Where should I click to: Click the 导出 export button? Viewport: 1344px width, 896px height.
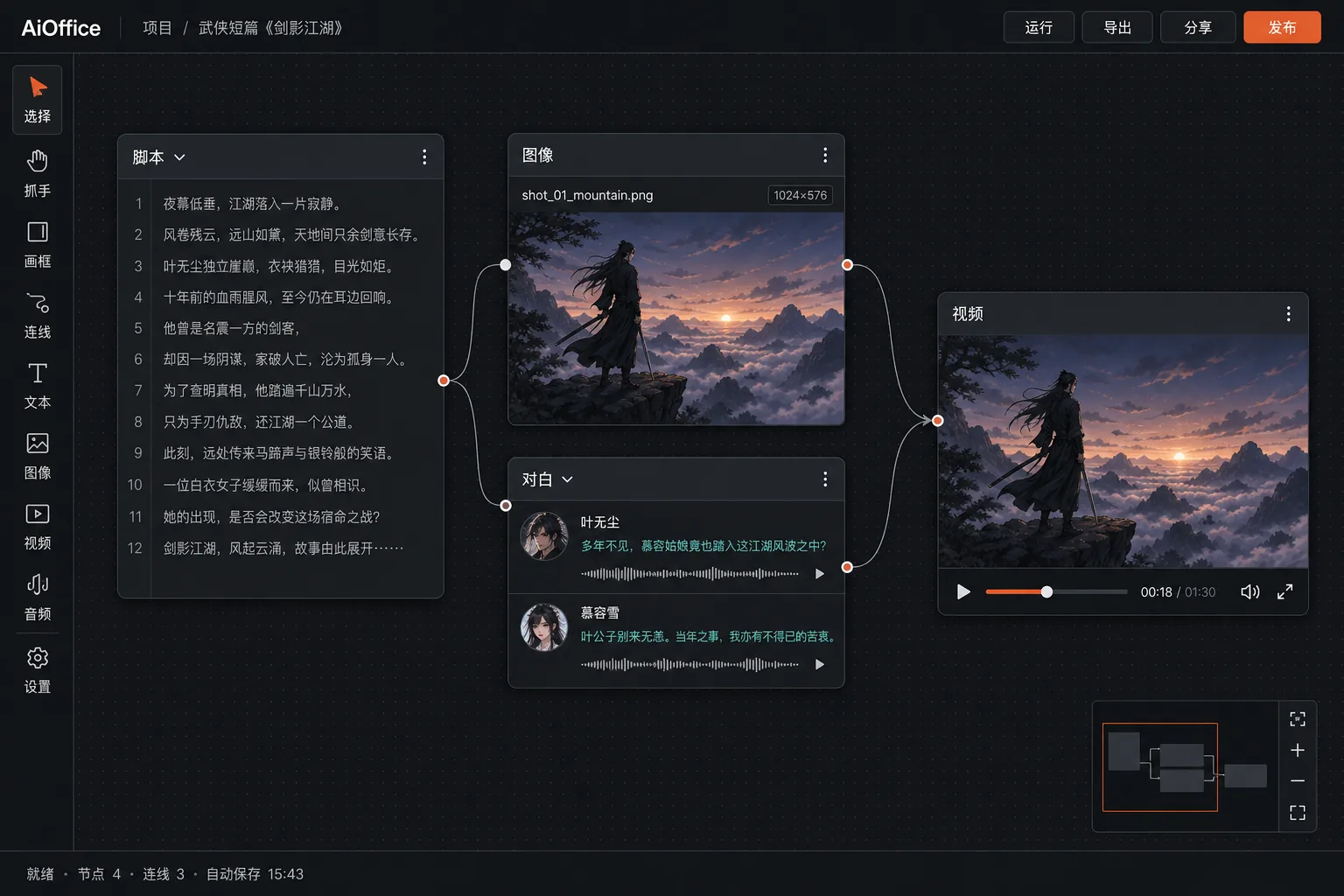[x=1117, y=27]
